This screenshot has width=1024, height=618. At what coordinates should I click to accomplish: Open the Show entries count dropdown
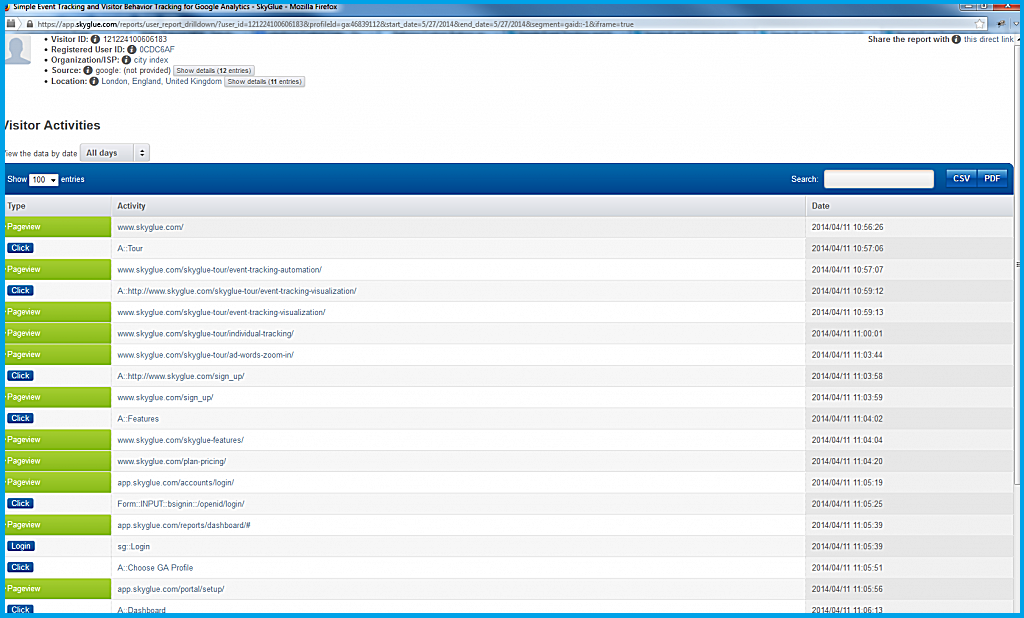(x=44, y=180)
